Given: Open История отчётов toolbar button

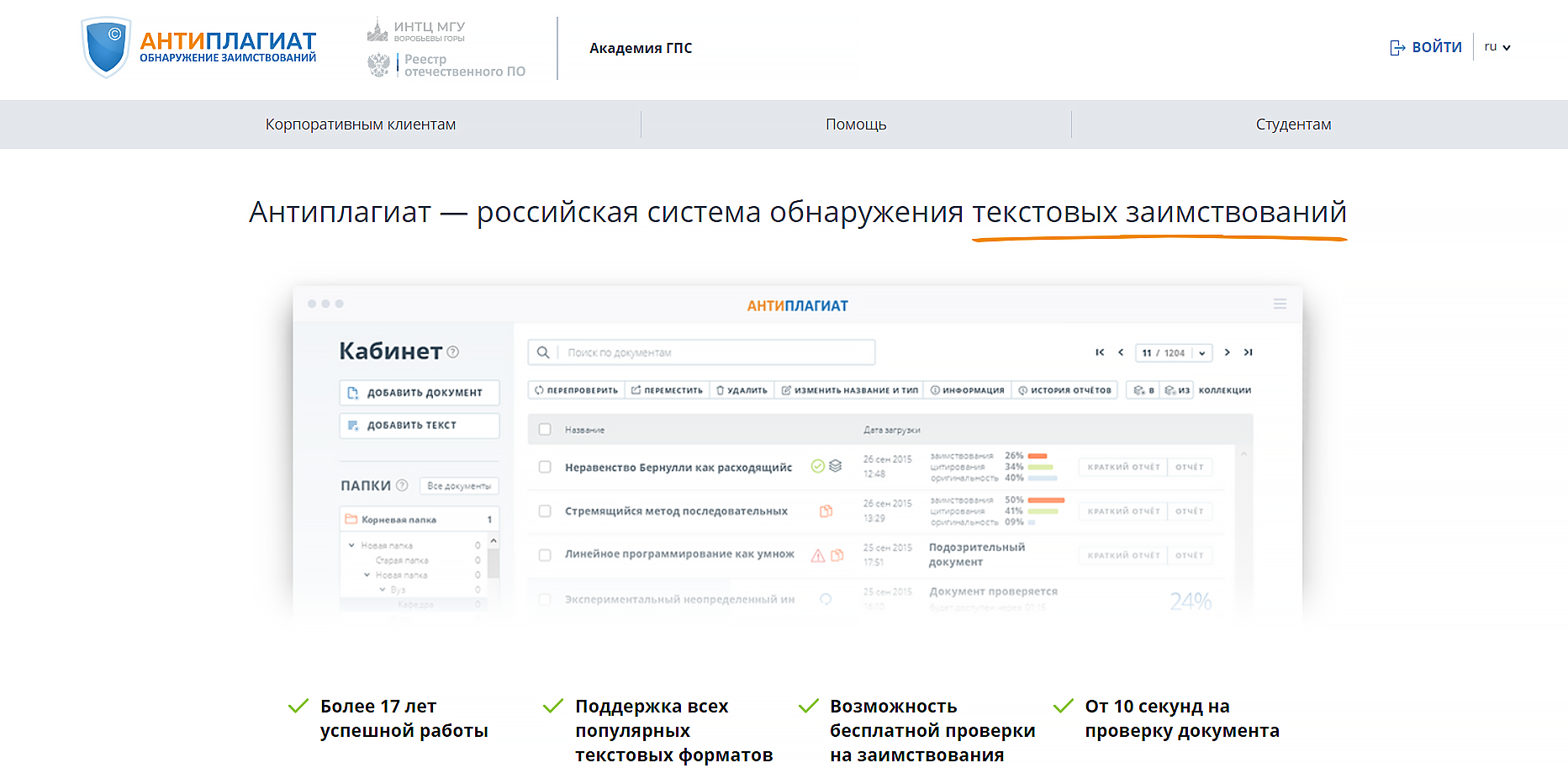Looking at the screenshot, I should click(x=1064, y=390).
